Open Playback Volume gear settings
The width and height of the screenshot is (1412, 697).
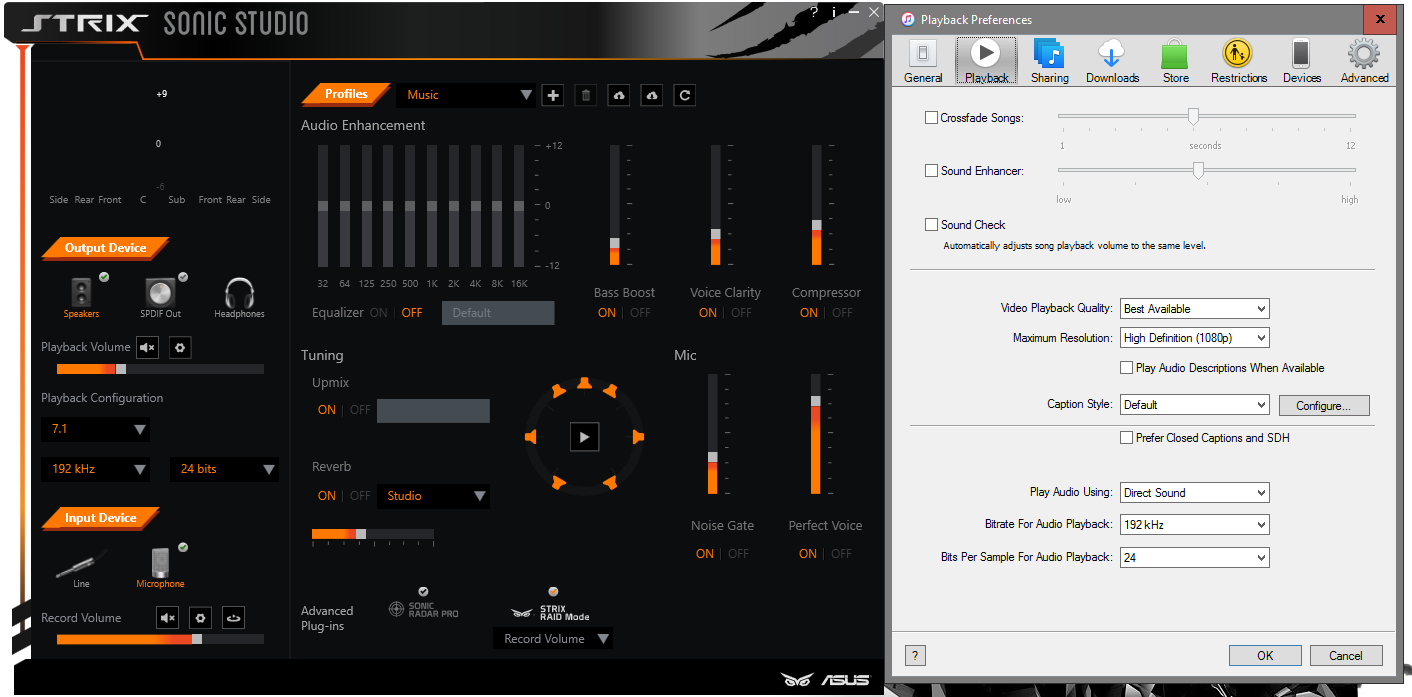(180, 347)
